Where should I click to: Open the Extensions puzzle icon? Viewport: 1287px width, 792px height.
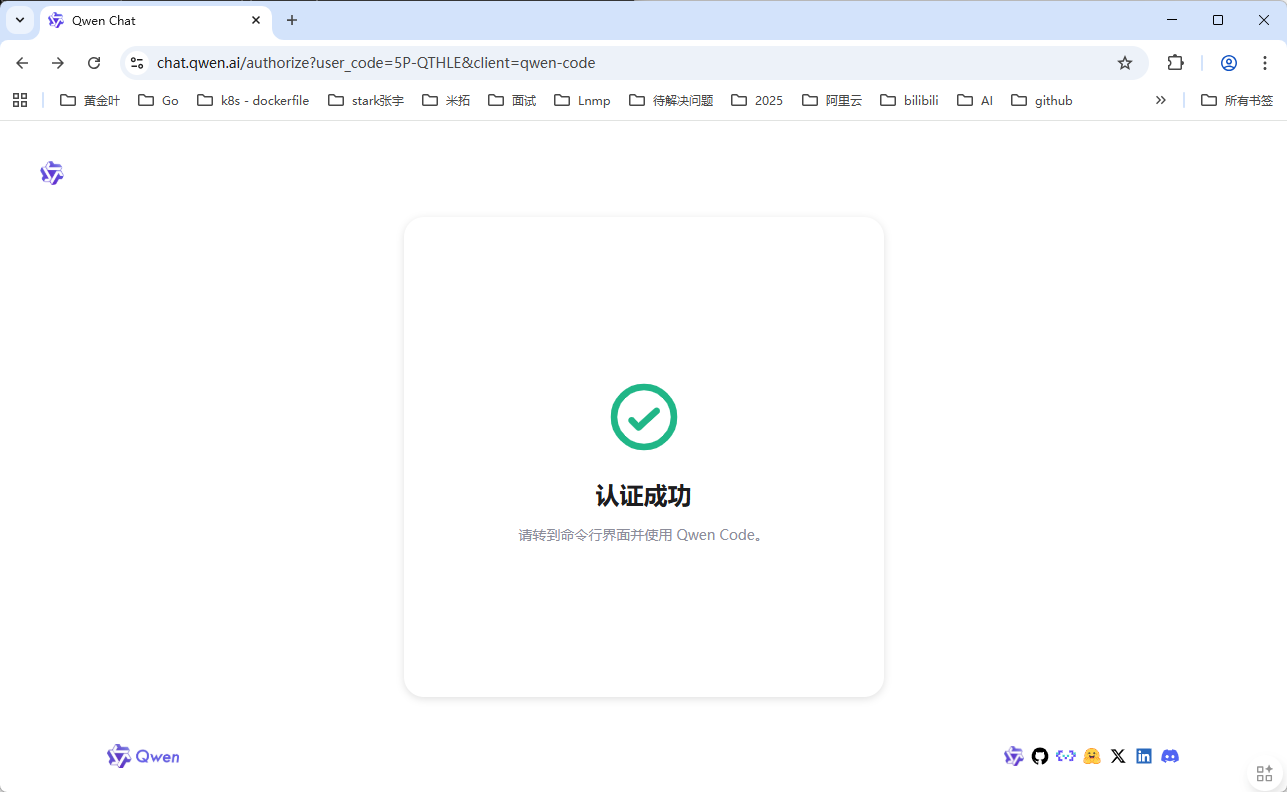point(1176,63)
